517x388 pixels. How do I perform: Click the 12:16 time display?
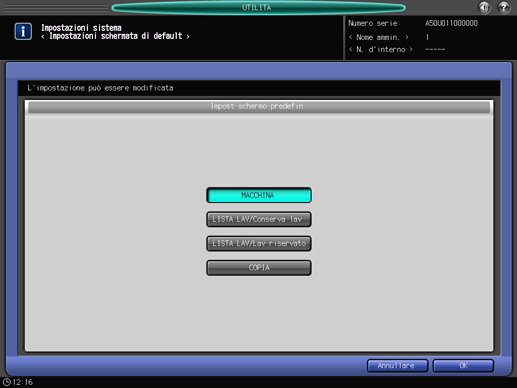pyautogui.click(x=23, y=382)
